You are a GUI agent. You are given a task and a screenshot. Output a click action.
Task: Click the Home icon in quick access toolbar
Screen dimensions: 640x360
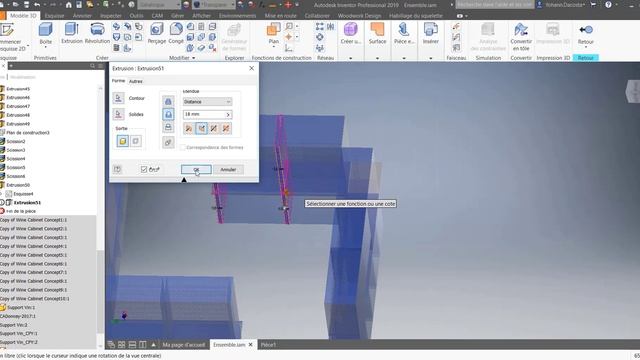[69, 5]
